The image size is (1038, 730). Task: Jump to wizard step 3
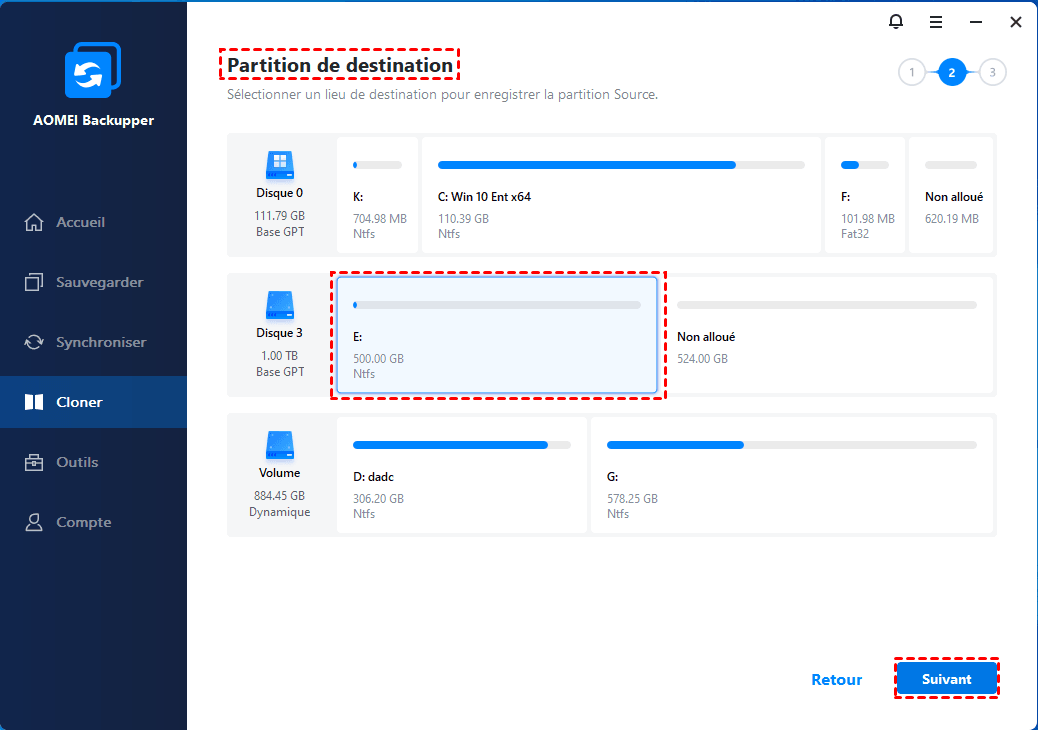coord(992,72)
